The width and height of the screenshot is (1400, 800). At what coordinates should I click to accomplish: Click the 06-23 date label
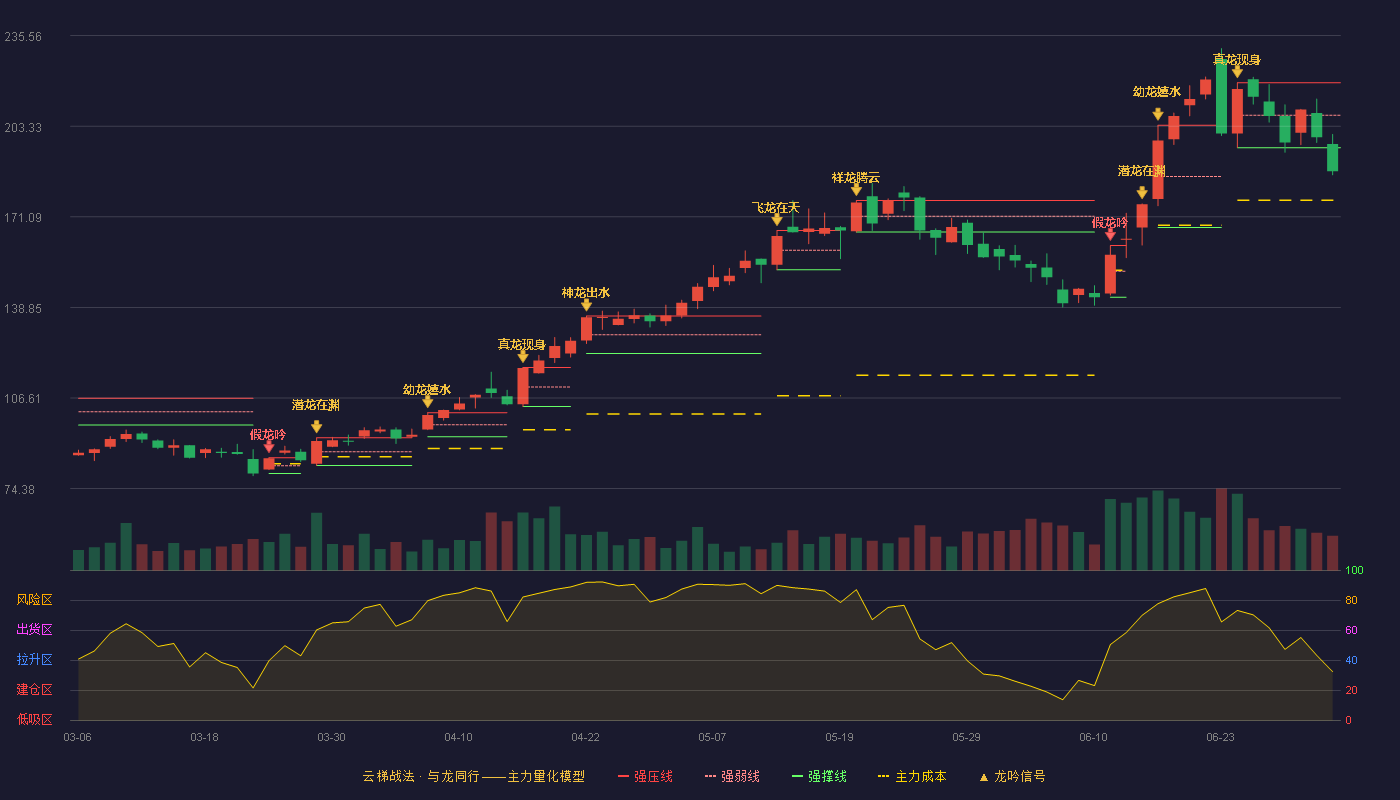[1220, 737]
